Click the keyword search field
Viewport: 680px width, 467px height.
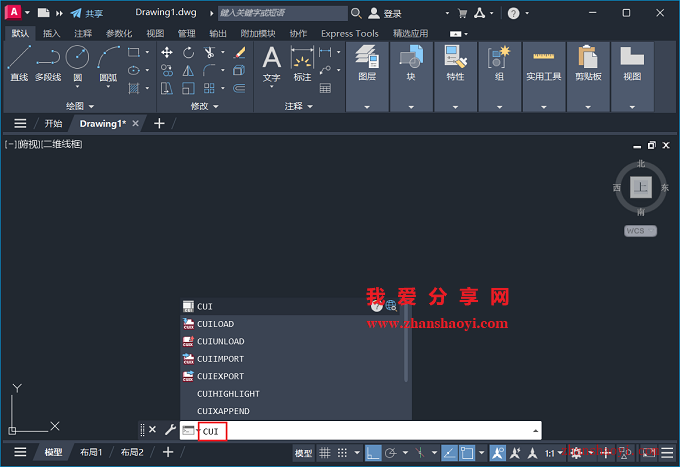click(x=282, y=13)
